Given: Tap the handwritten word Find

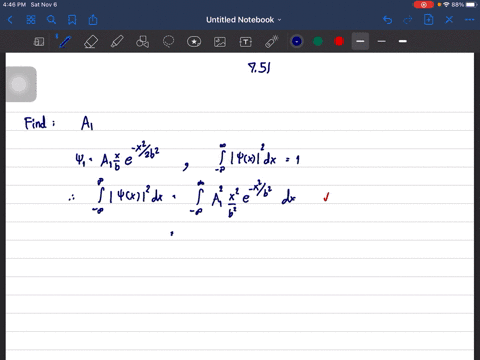Looking at the screenshot, I should coord(35,123).
